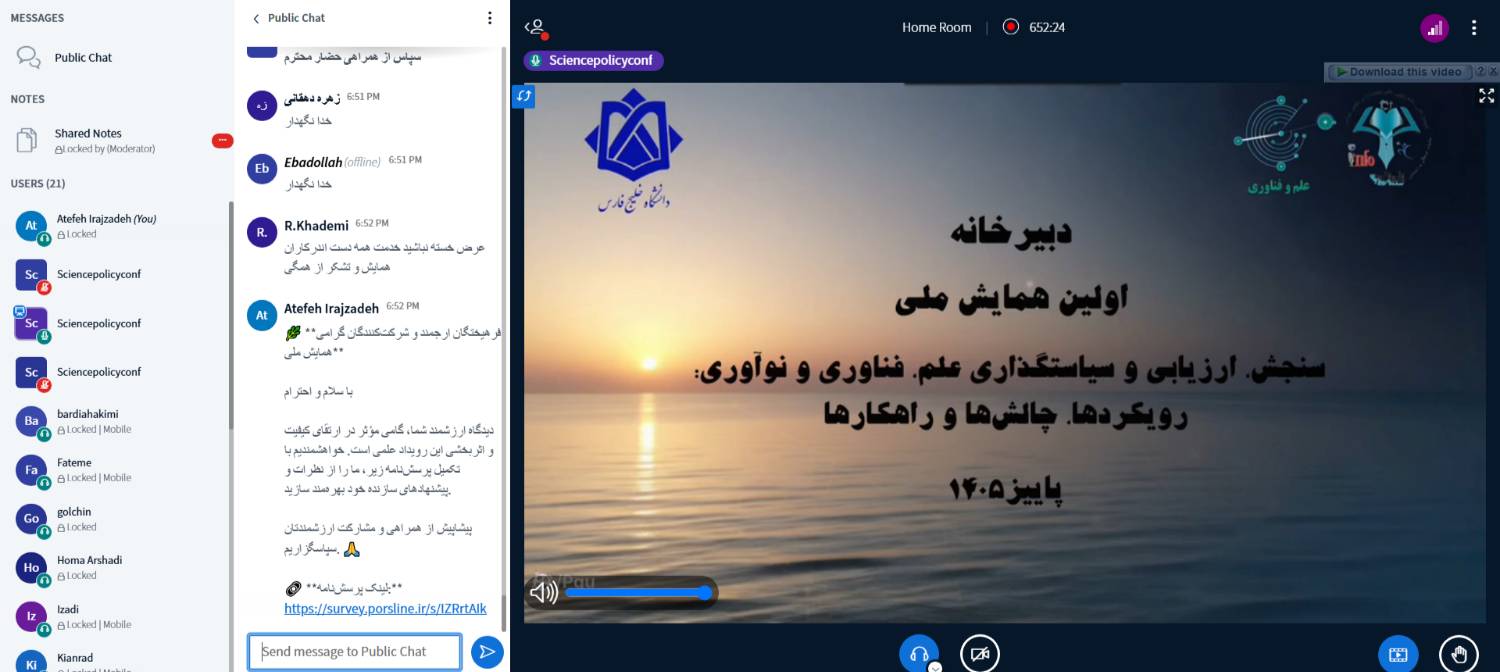This screenshot has height=672, width=1500.
Task: Open connection status signal icon
Action: point(1435,28)
